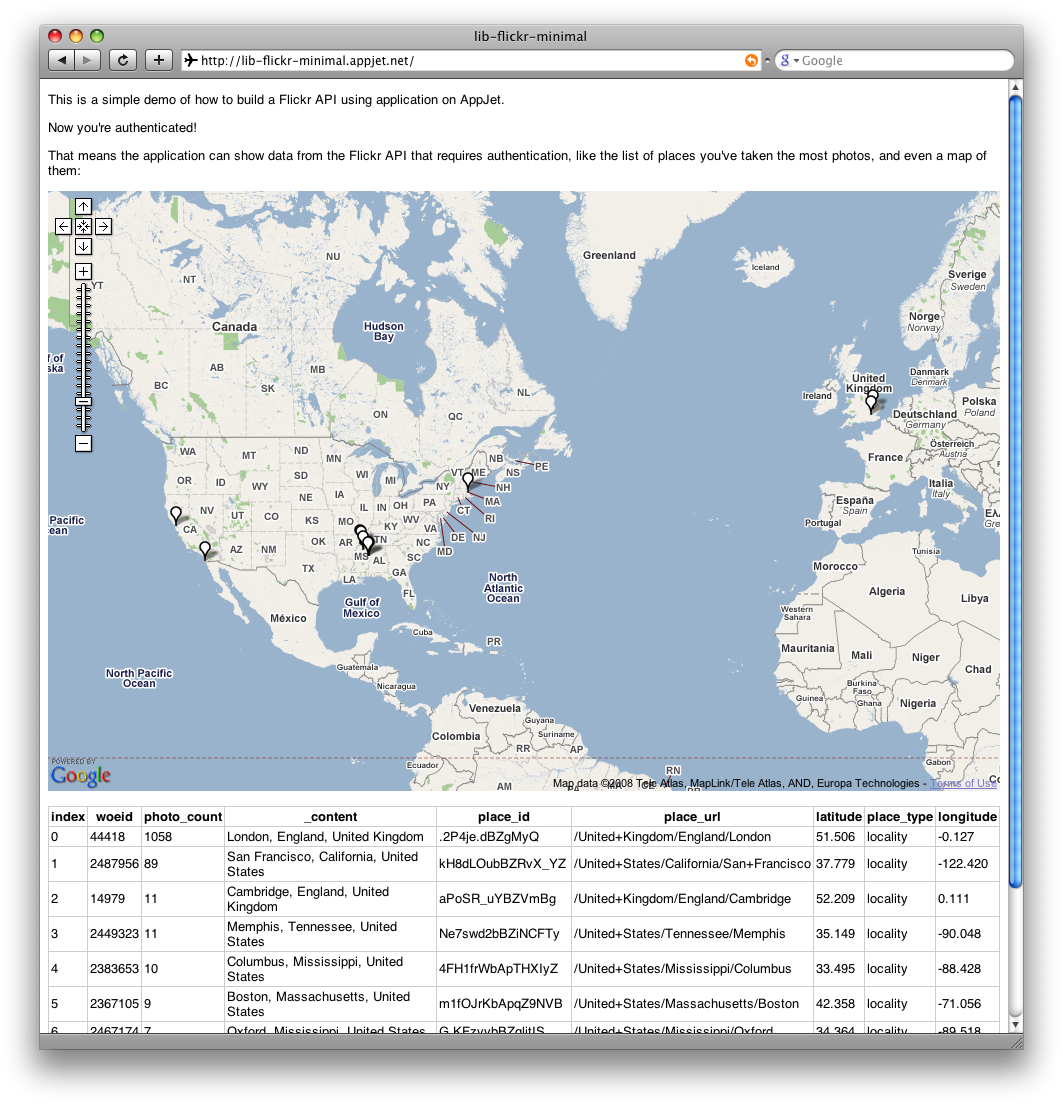Click the _content column header
This screenshot has width=1063, height=1104.
tap(330, 817)
